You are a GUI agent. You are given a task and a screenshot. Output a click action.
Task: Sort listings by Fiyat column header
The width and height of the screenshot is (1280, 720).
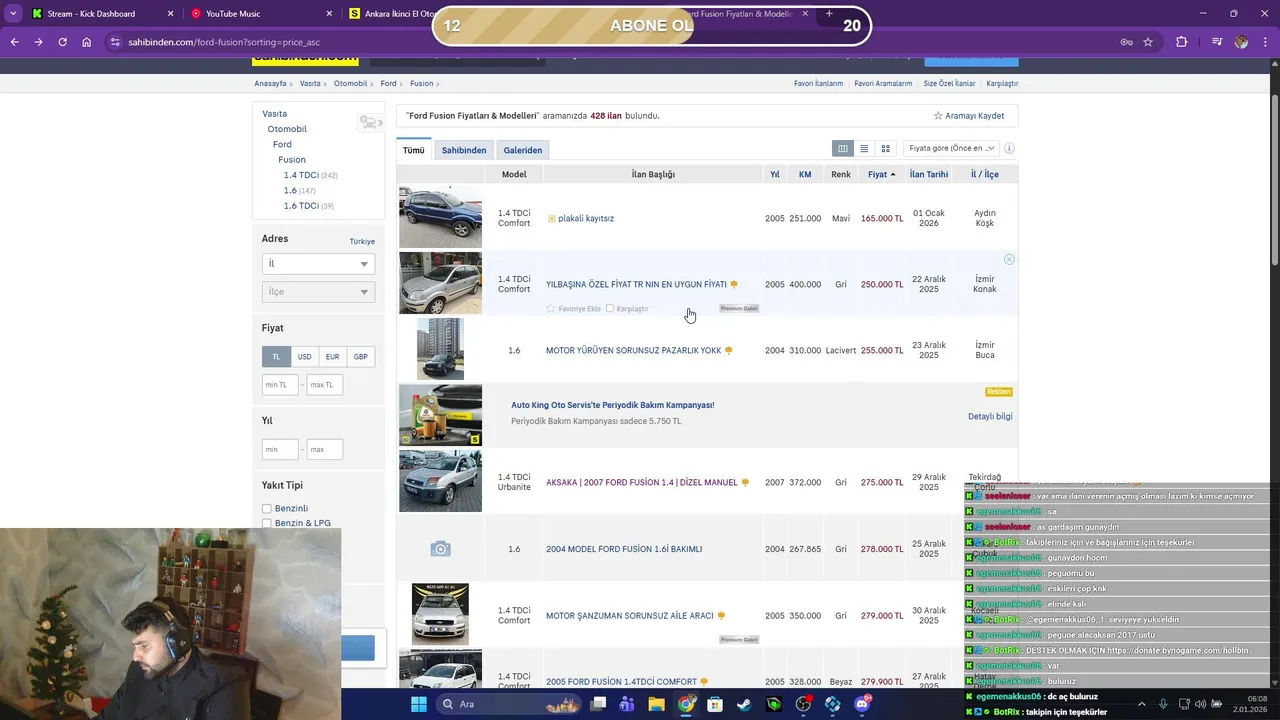(881, 174)
